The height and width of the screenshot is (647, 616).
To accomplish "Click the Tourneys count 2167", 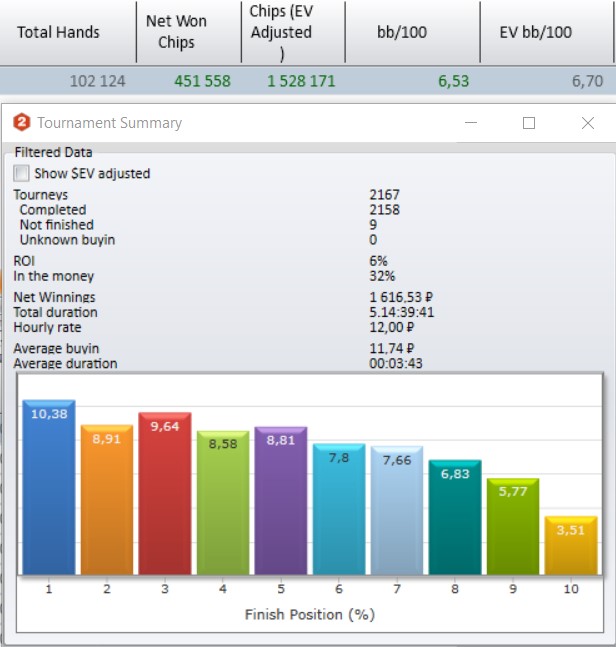I will pyautogui.click(x=384, y=195).
